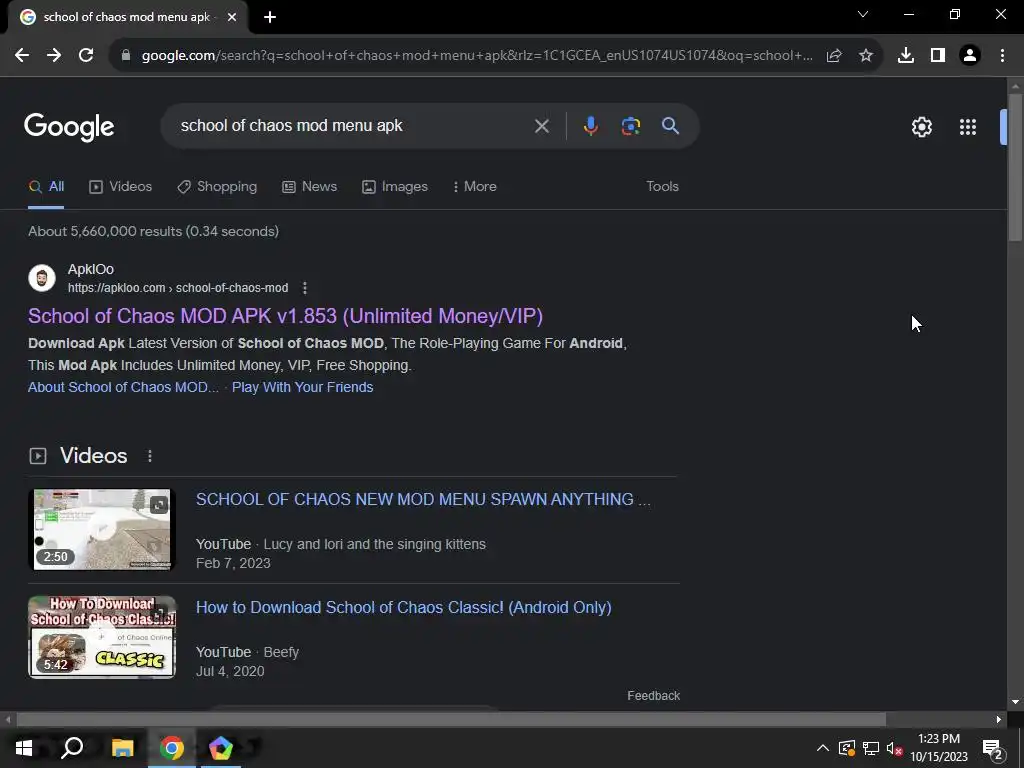Share this page from address bar
Viewport: 1024px width, 768px height.
834,56
